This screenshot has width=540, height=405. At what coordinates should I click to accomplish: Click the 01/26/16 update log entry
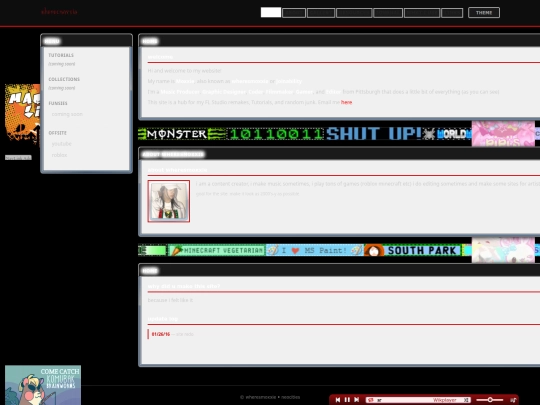tap(173, 334)
